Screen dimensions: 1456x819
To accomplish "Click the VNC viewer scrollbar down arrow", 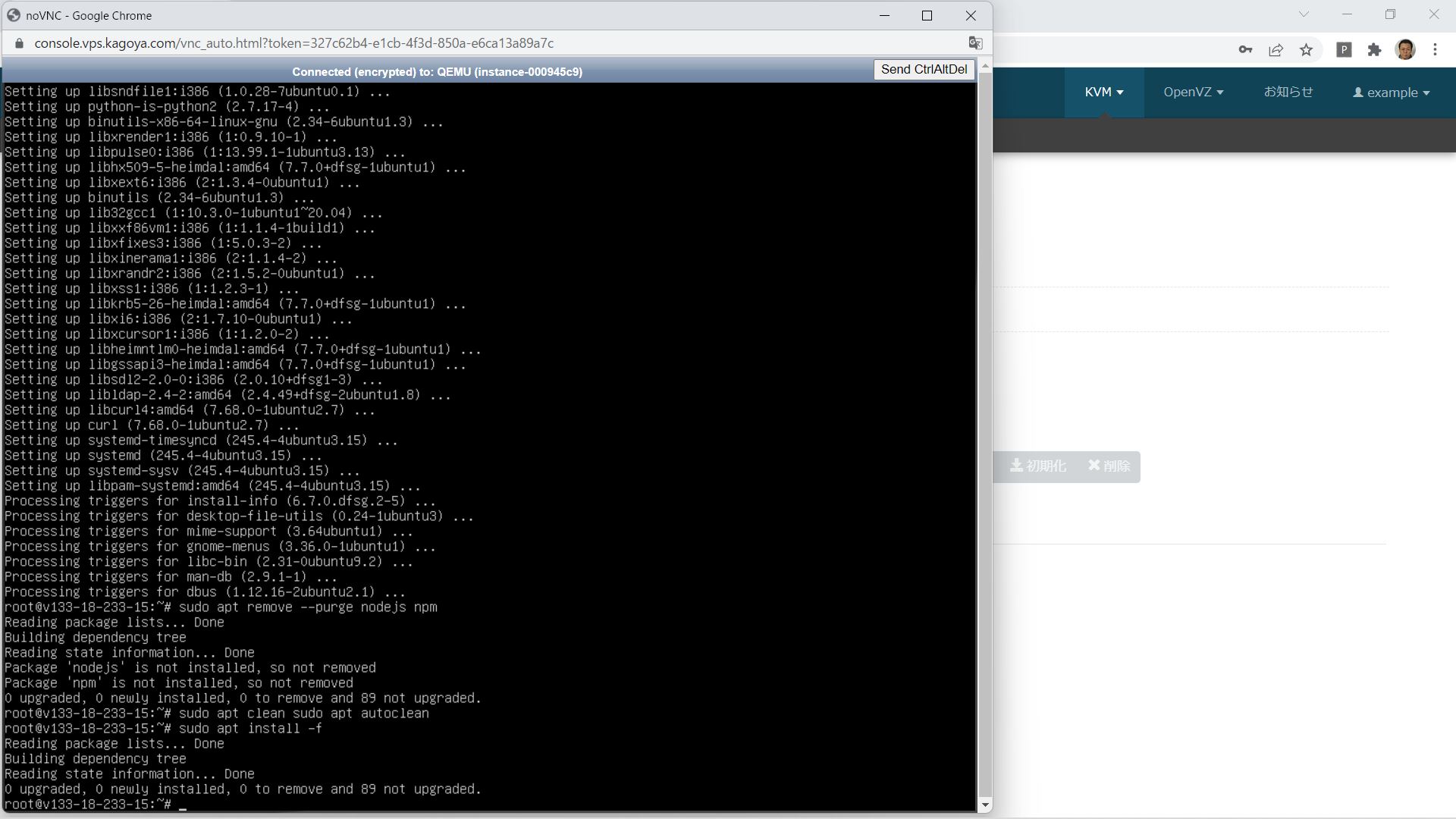I will [985, 805].
